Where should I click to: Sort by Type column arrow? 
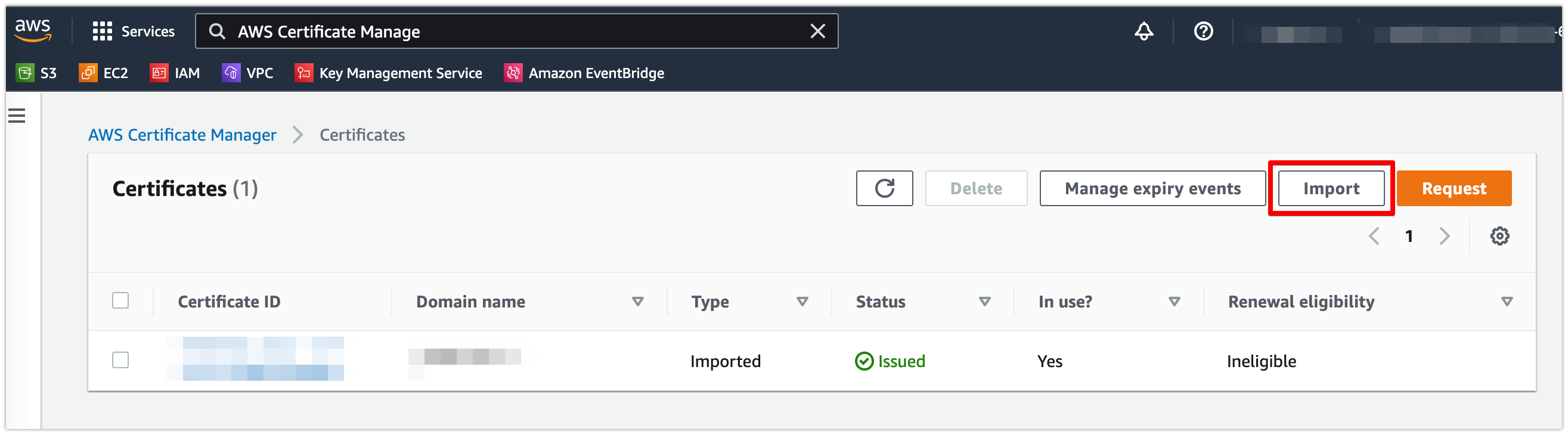tap(802, 302)
